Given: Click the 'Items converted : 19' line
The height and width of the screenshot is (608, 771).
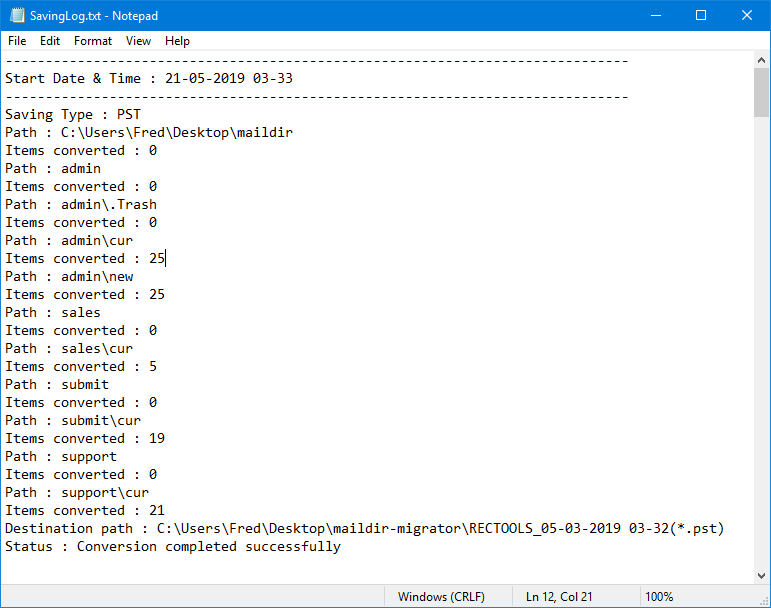Looking at the screenshot, I should pyautogui.click(x=85, y=438).
